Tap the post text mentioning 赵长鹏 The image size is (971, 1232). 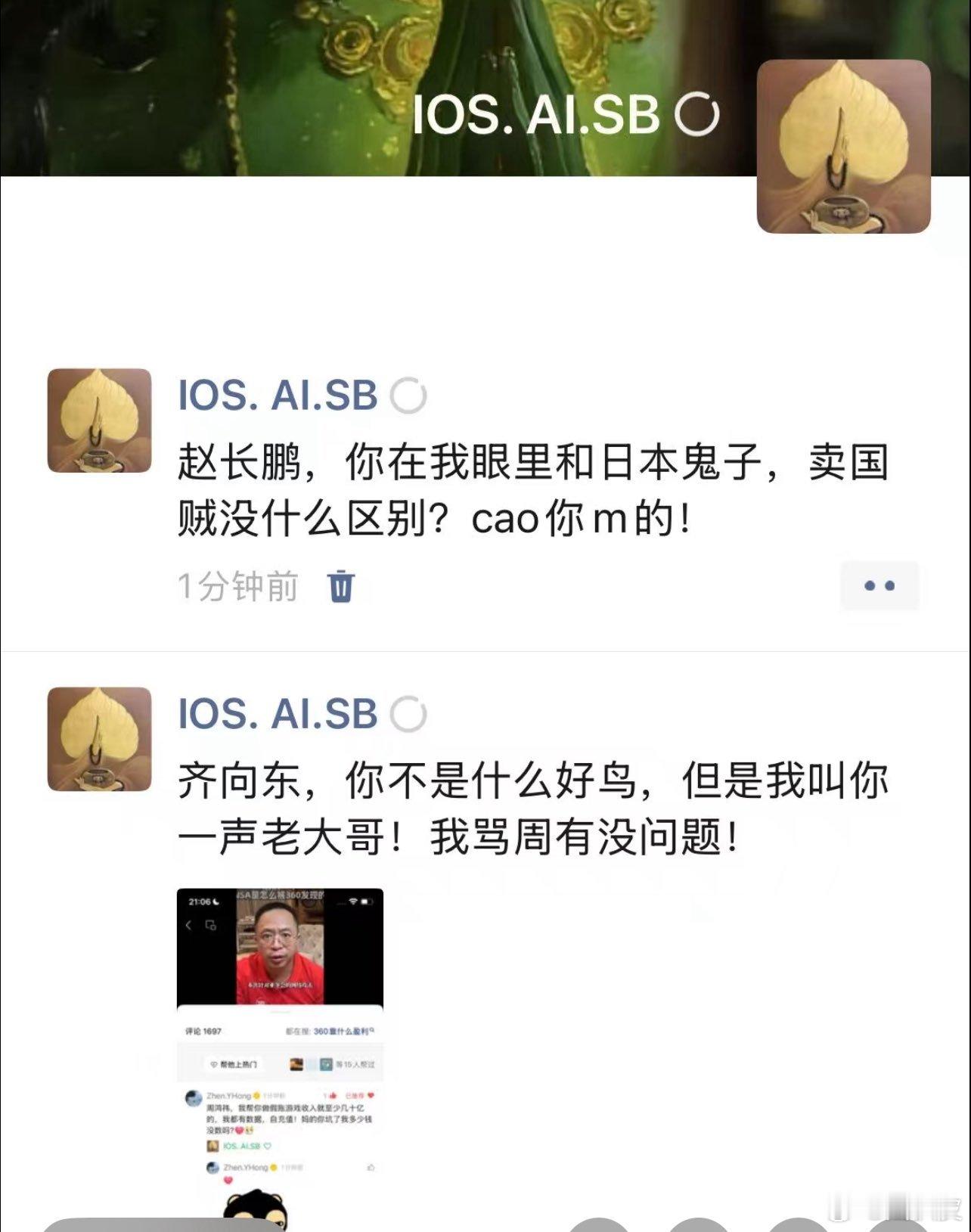click(x=533, y=491)
